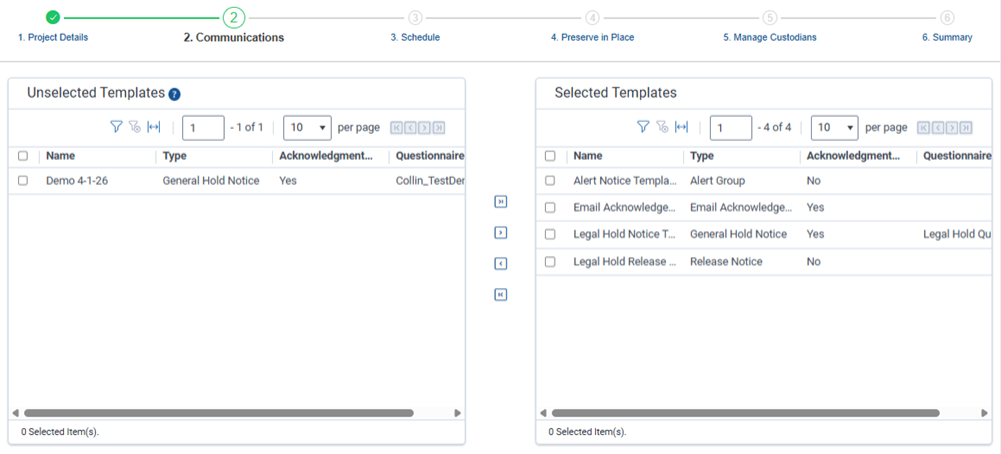Image resolution: width=1001 pixels, height=454 pixels.
Task: Go to 3. Schedule step
Action: pos(415,38)
